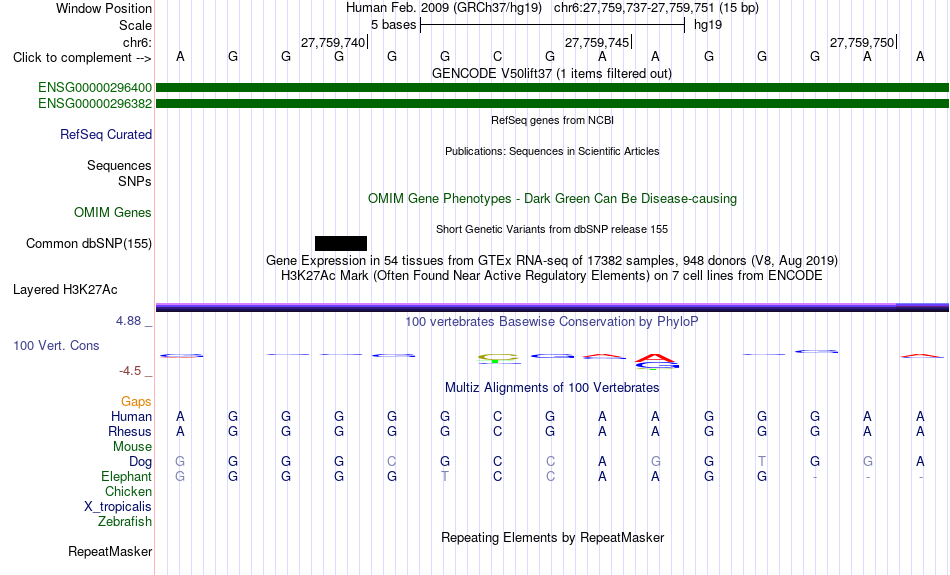Image resolution: width=950 pixels, height=575 pixels.
Task: Open ENSG00000296400 track label
Action: [x=95, y=88]
